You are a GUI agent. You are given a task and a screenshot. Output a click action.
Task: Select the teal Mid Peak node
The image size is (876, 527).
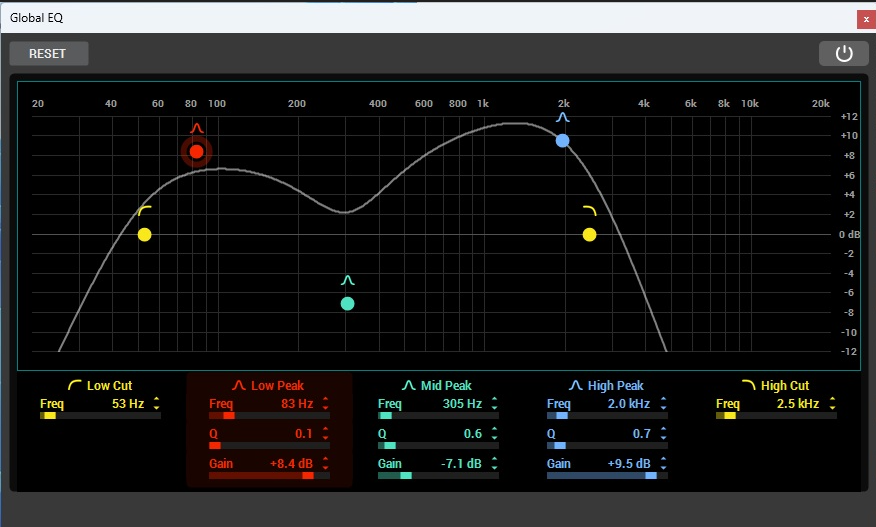pos(347,304)
